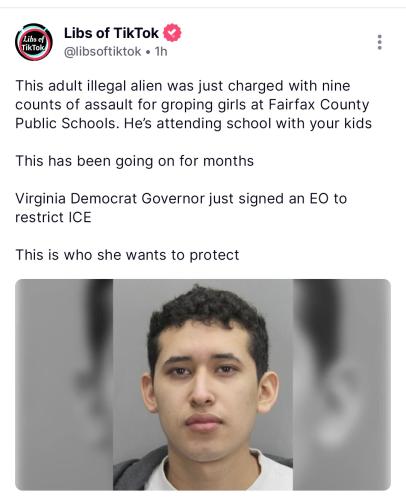Click the words "Fairfax County" in the post

point(319,105)
